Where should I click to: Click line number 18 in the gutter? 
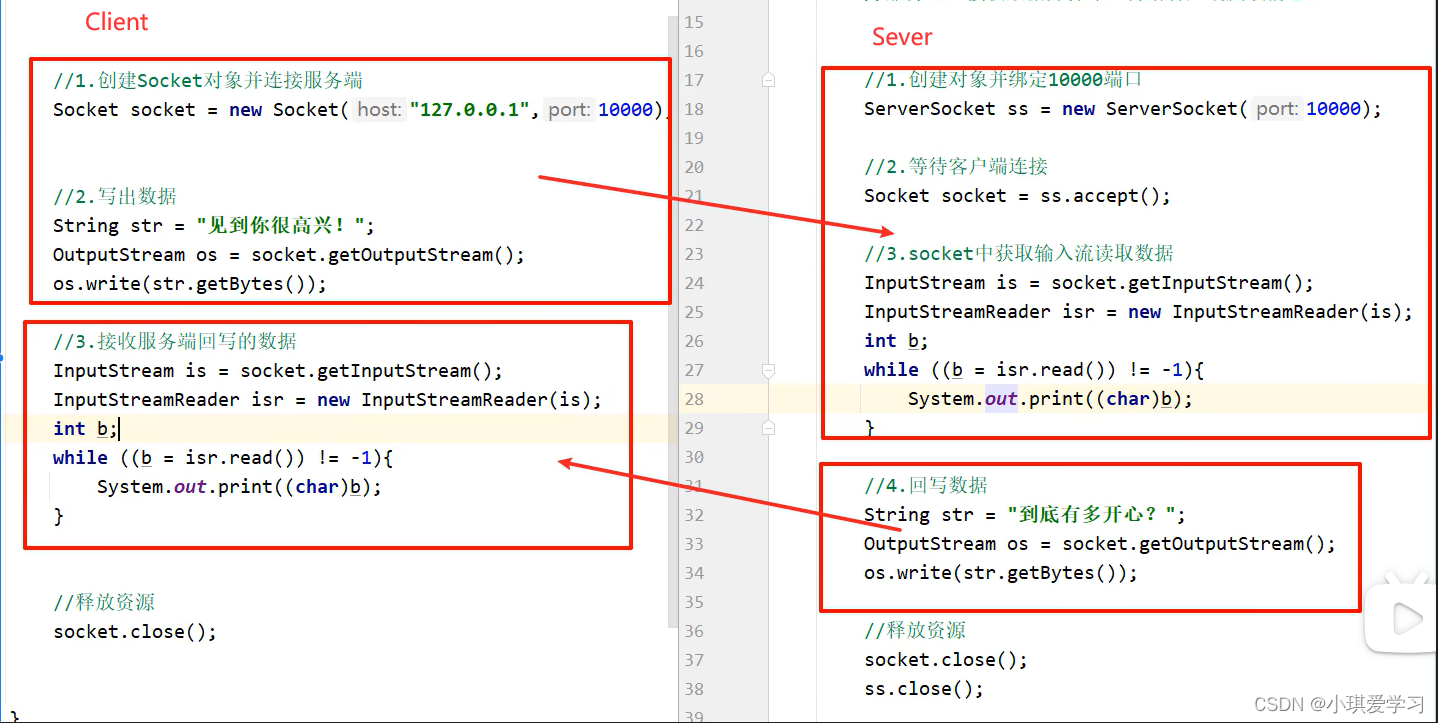tap(694, 109)
